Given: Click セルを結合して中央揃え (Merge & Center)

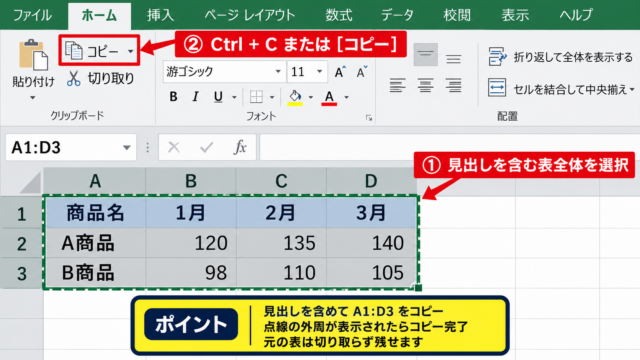Looking at the screenshot, I should (x=558, y=89).
